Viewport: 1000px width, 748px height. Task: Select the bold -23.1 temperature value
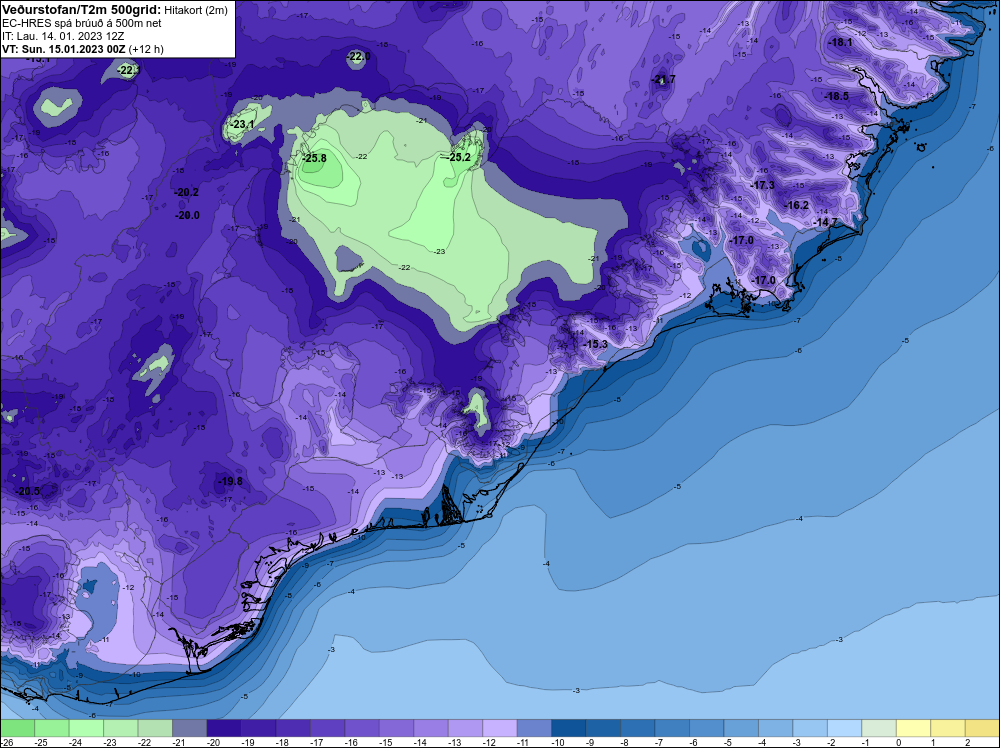click(242, 124)
